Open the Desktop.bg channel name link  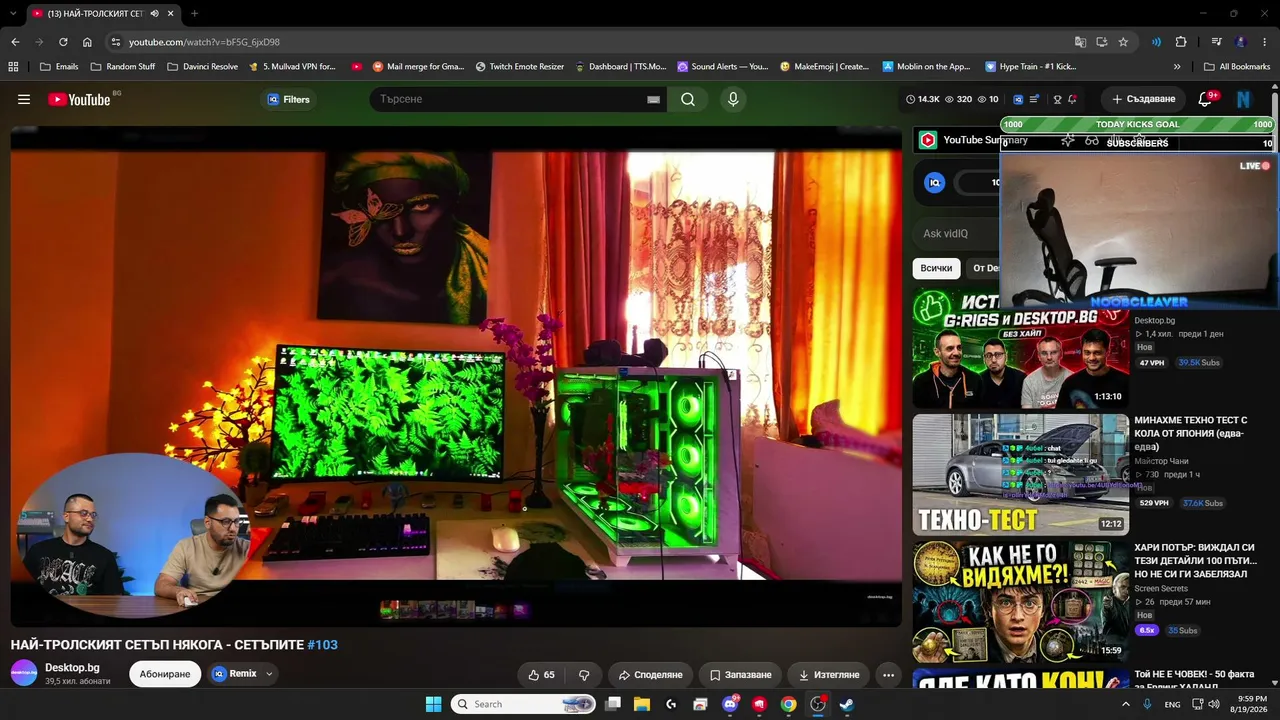[x=72, y=667]
